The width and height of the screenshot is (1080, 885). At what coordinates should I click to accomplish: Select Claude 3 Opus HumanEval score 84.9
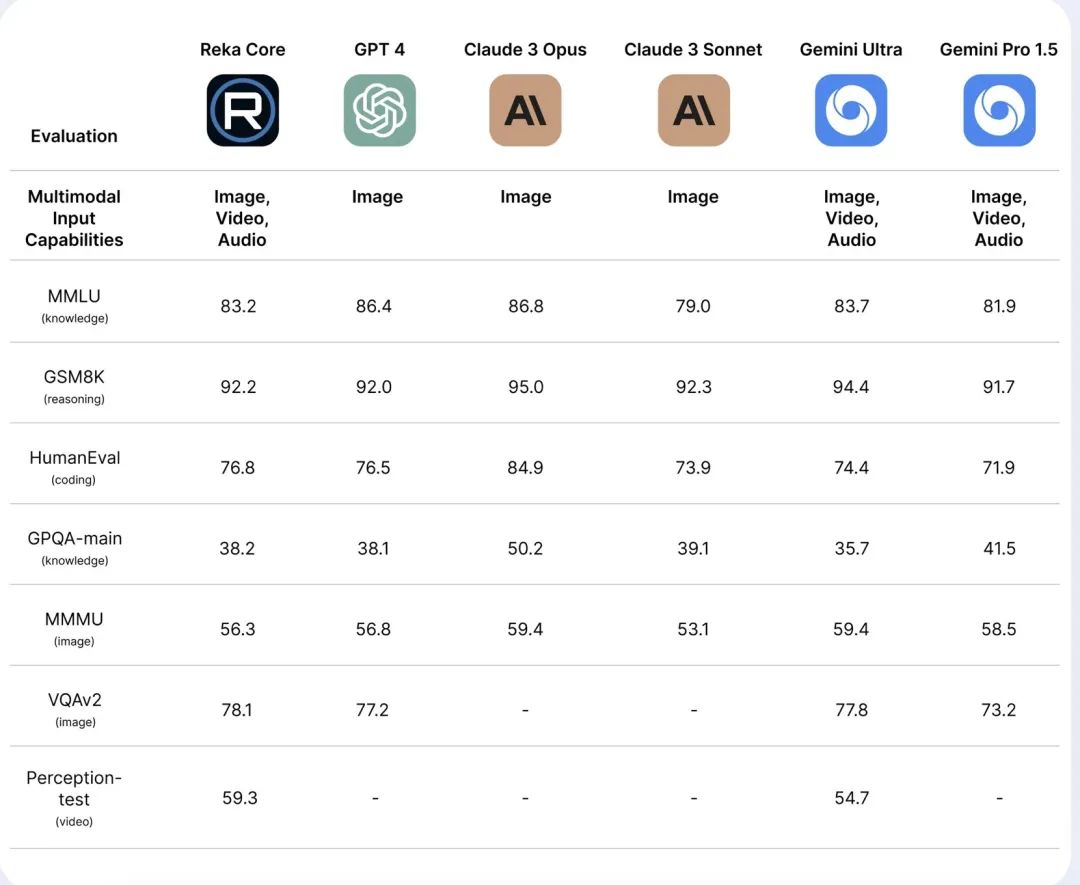(x=526, y=468)
